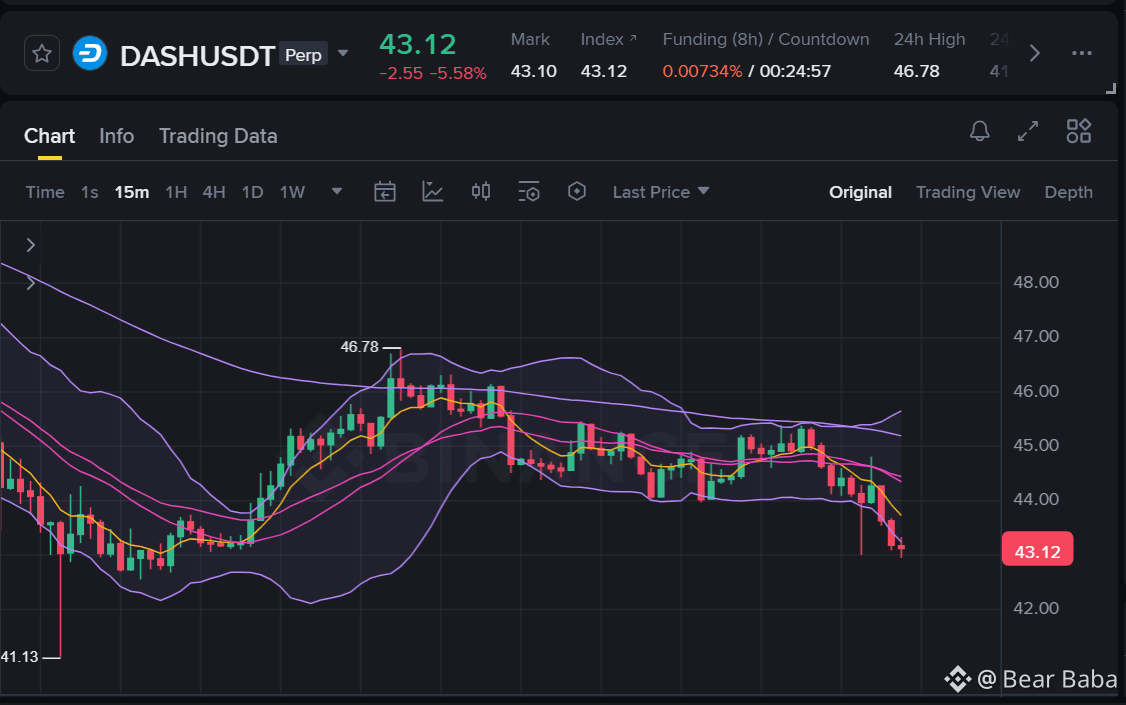
Task: Select the 1W interval
Action: (x=292, y=192)
